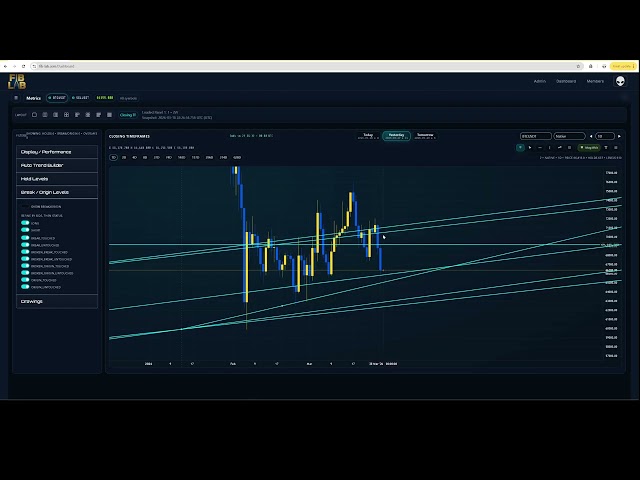Expand the Auto Trend Builder section

tap(57, 165)
